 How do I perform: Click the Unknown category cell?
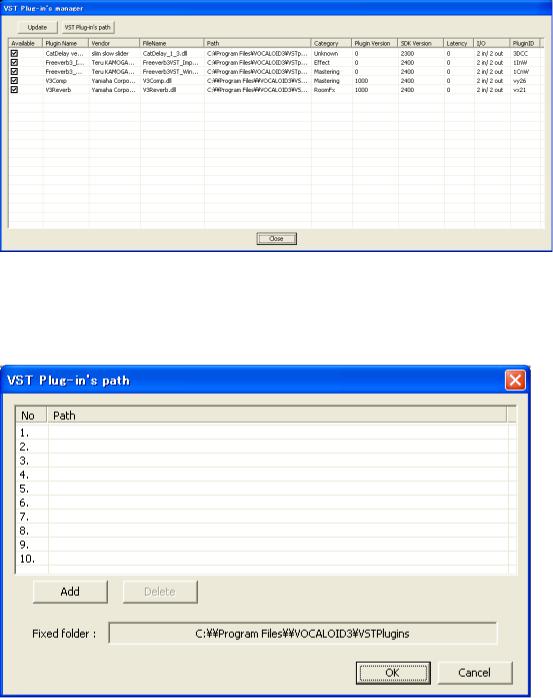pos(326,53)
